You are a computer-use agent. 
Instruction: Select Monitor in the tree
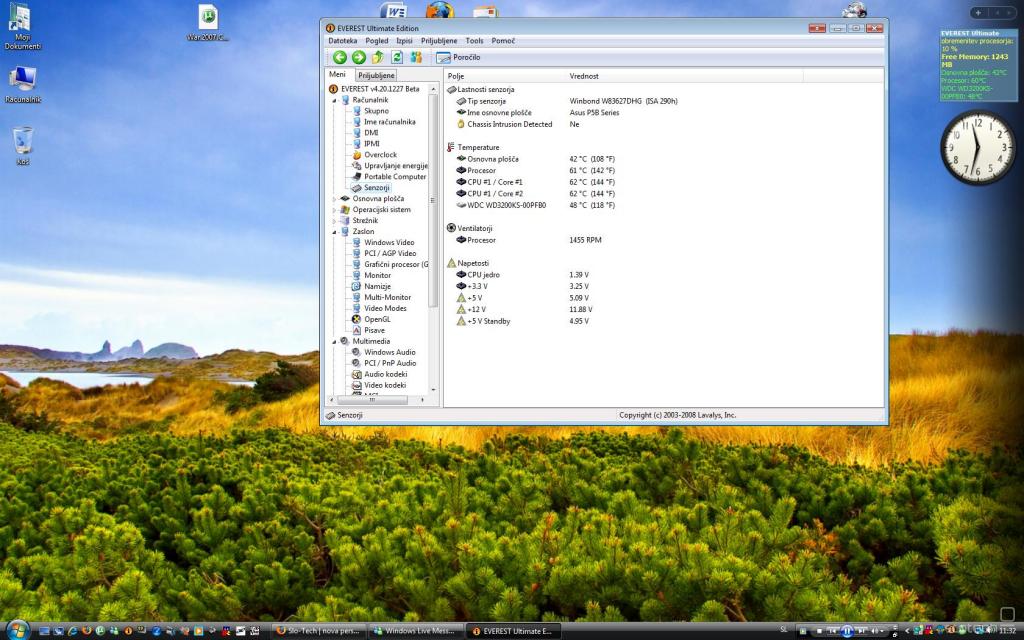[x=372, y=276]
